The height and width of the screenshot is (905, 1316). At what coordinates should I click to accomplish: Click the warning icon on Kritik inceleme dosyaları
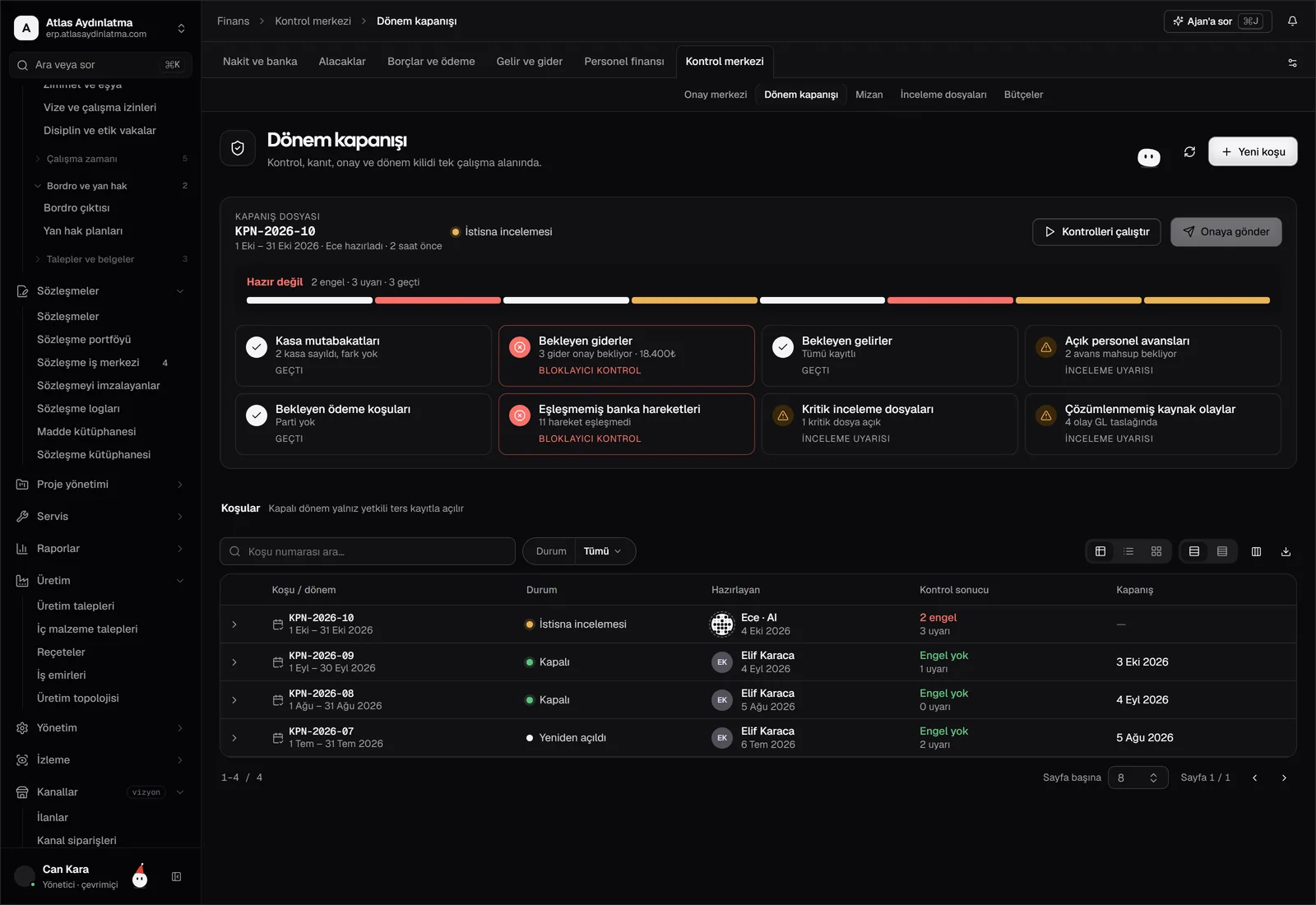point(783,415)
